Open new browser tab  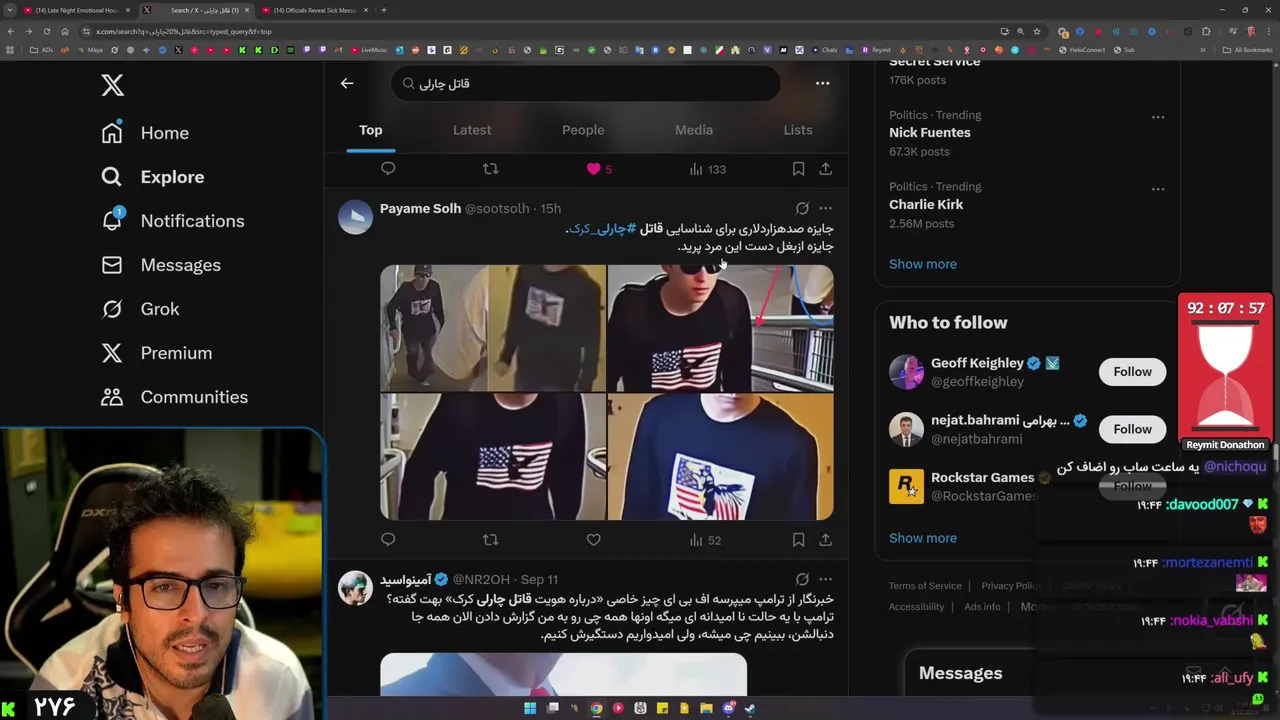384,10
